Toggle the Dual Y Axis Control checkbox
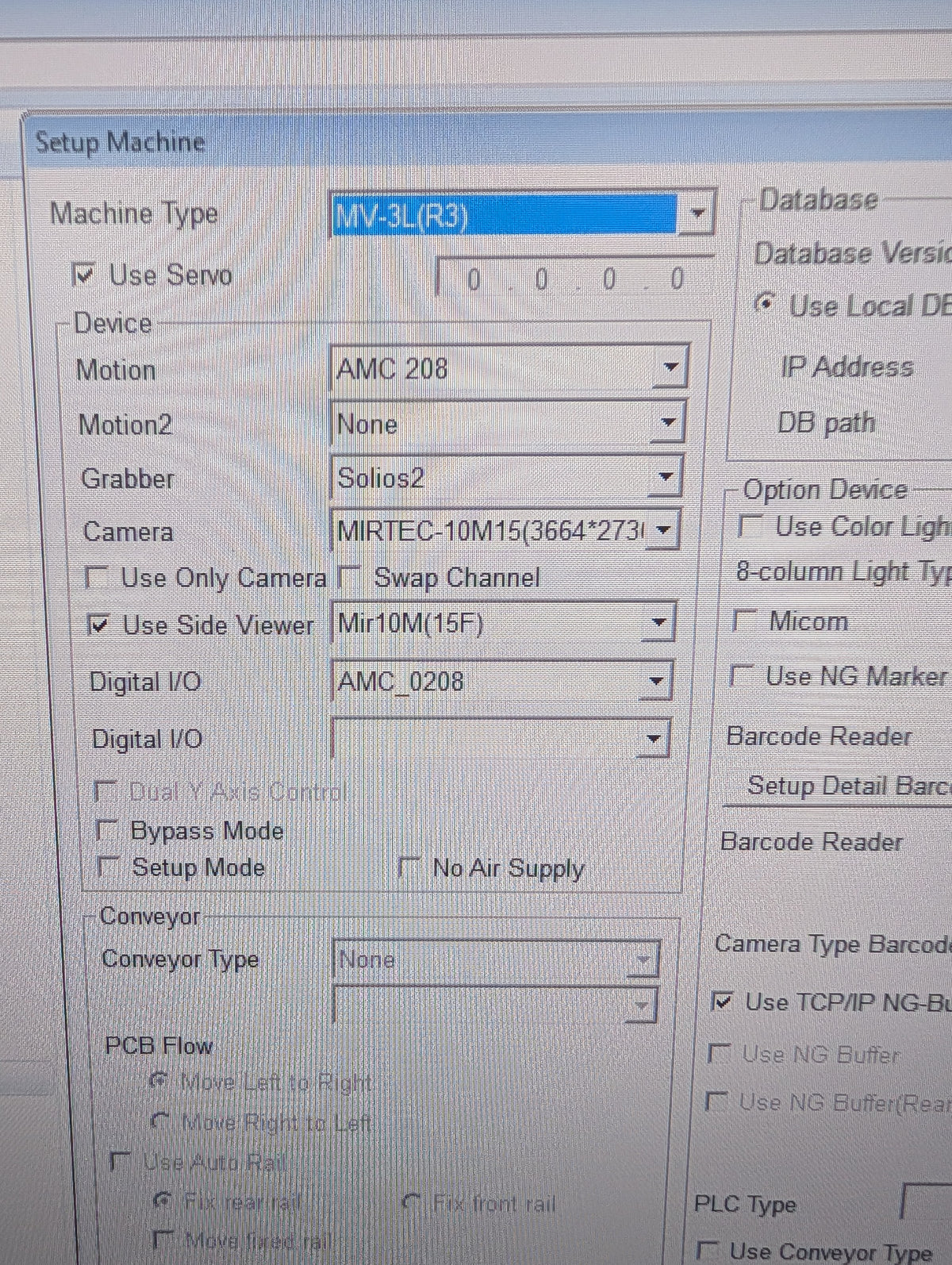952x1265 pixels. [104, 790]
